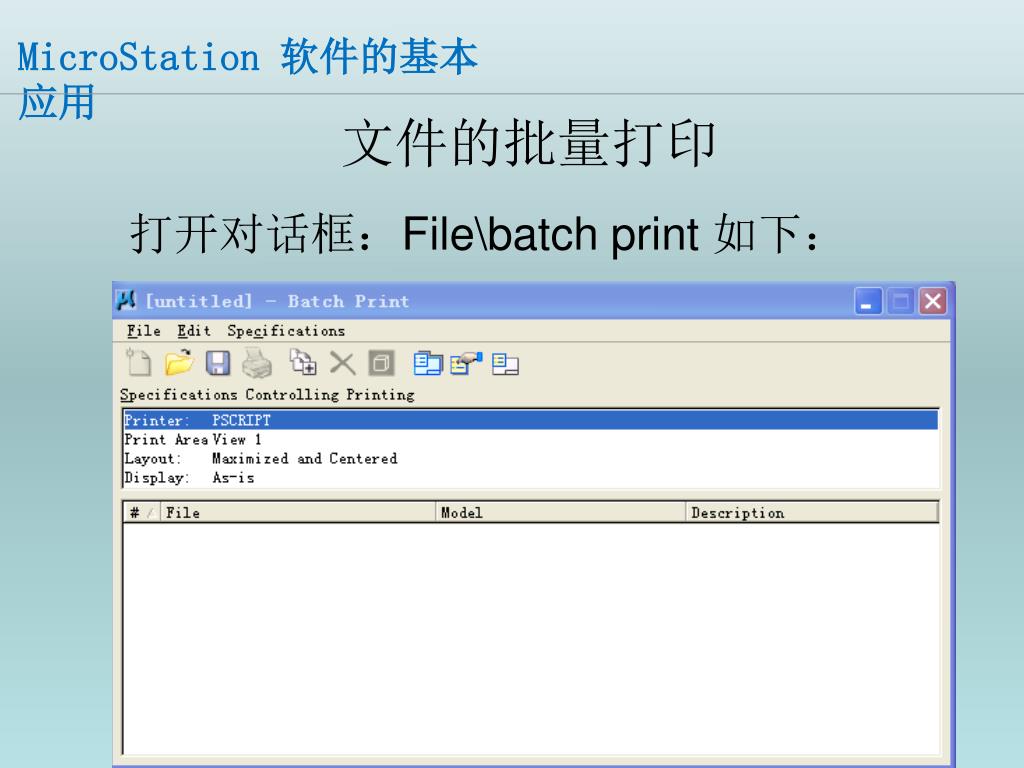Remove selected files with the X icon
Image resolution: width=1024 pixels, height=768 pixels.
coord(342,363)
